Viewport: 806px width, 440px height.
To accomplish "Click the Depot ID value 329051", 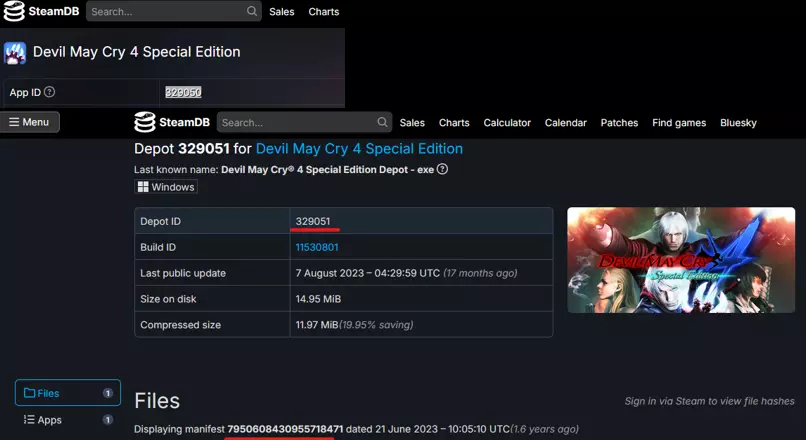I will coord(313,221).
